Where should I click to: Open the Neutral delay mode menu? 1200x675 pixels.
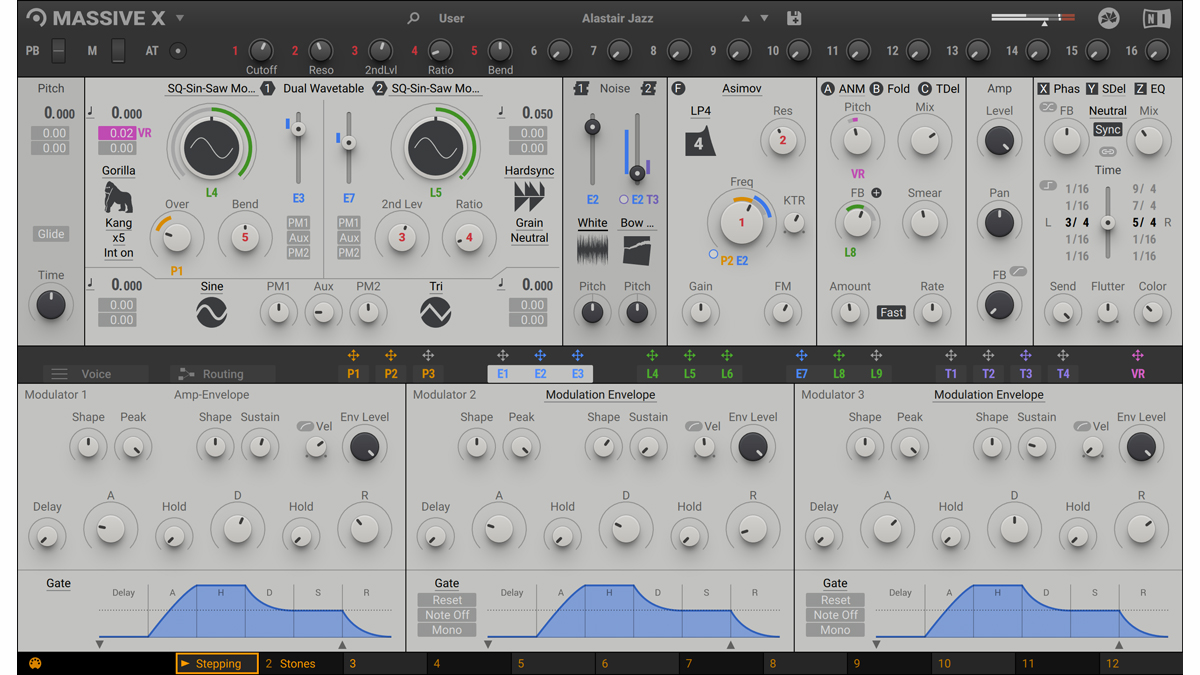[x=1107, y=111]
